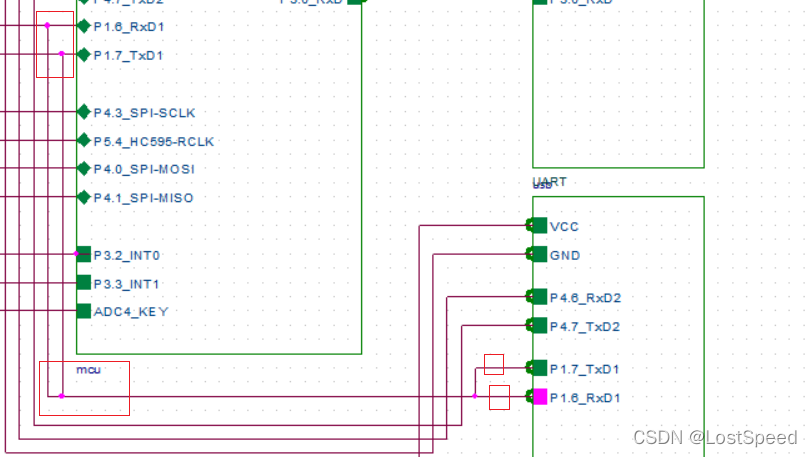This screenshot has width=812, height=457.
Task: Select the P3.3_INT1 square pin
Action: click(83, 282)
